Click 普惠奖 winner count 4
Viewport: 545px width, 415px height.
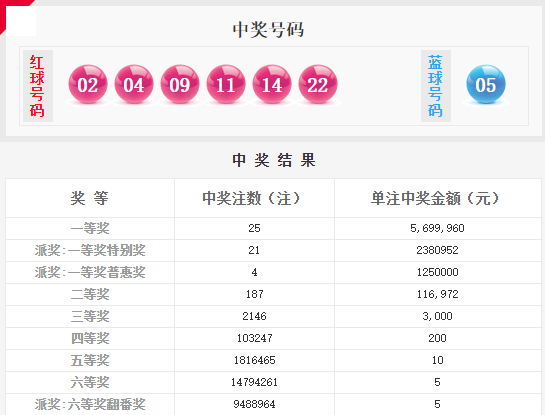point(254,272)
